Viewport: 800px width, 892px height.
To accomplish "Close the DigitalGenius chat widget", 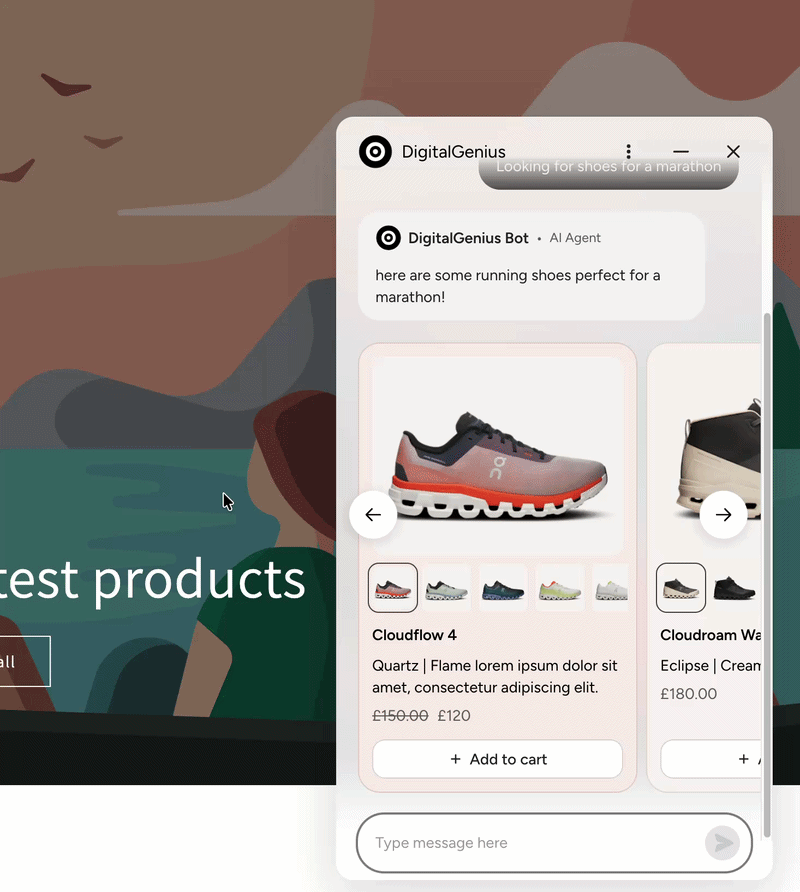I will click(733, 151).
